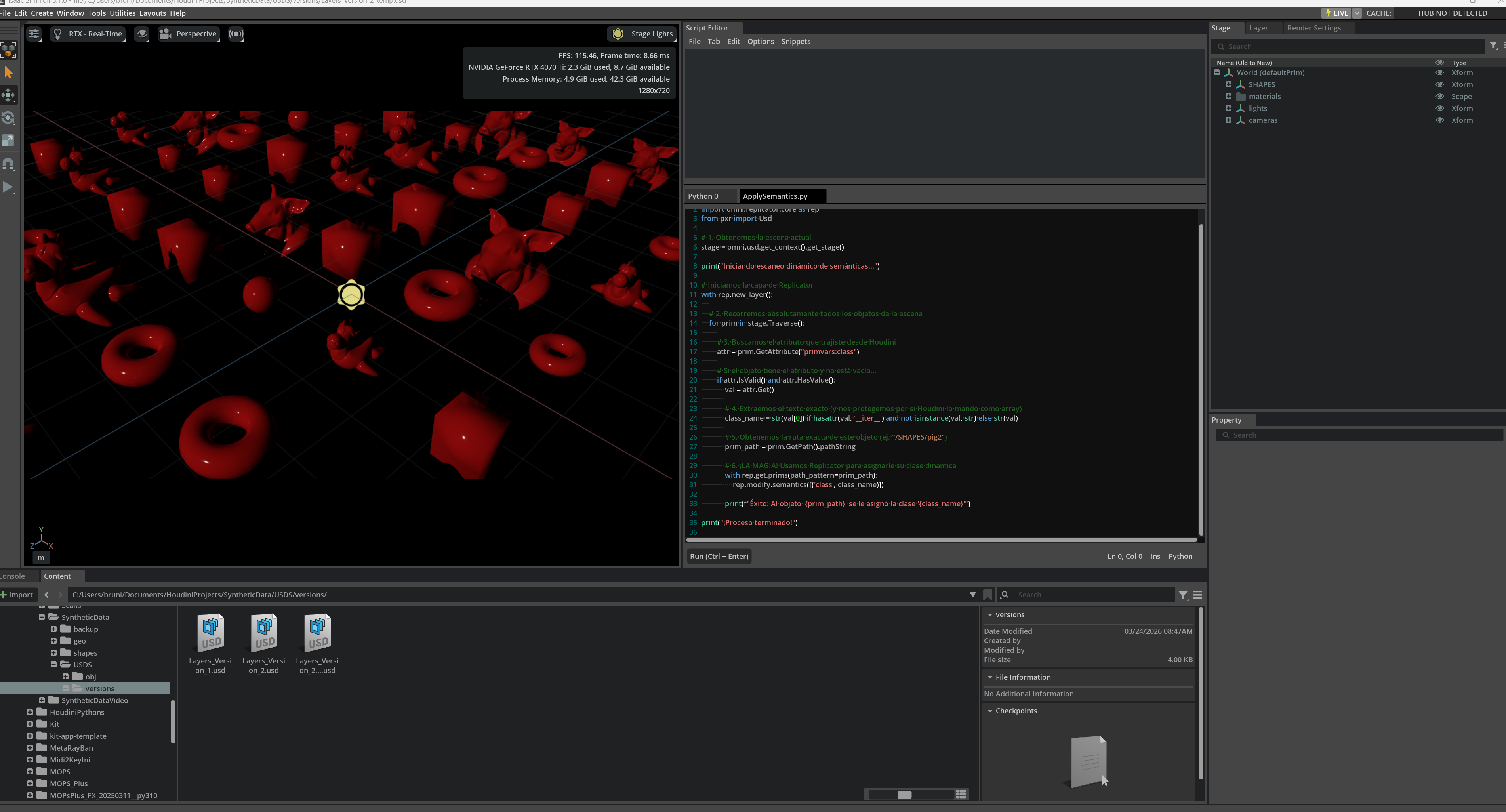
Task: Open path history dropdown arrow
Action: (972, 595)
